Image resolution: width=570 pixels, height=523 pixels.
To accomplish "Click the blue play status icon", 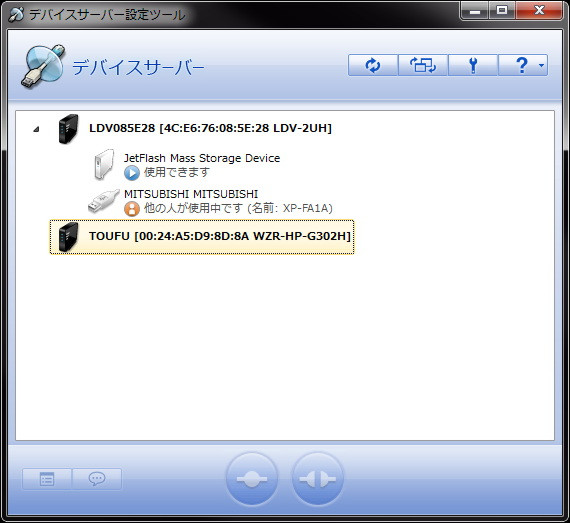I will coord(132,173).
